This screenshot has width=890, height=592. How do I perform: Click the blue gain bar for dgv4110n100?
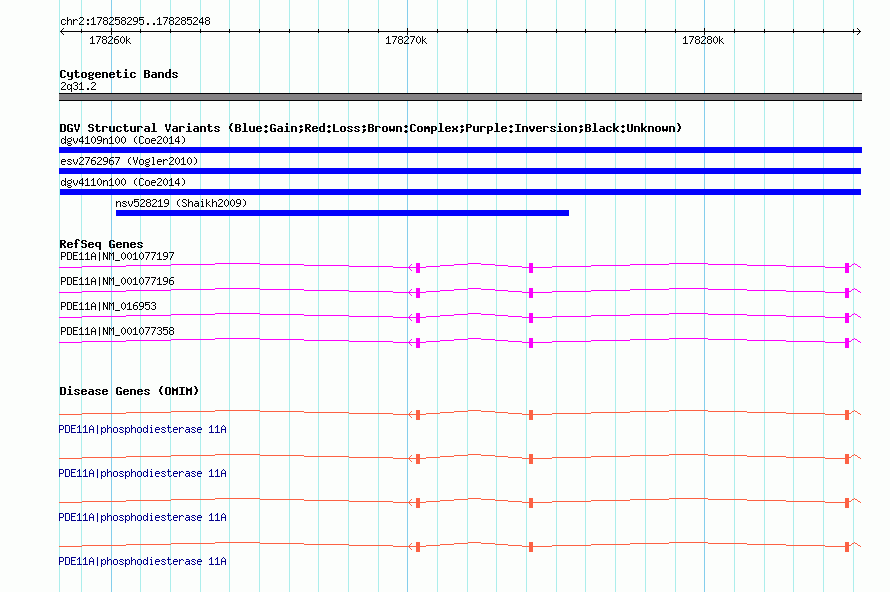coord(460,192)
